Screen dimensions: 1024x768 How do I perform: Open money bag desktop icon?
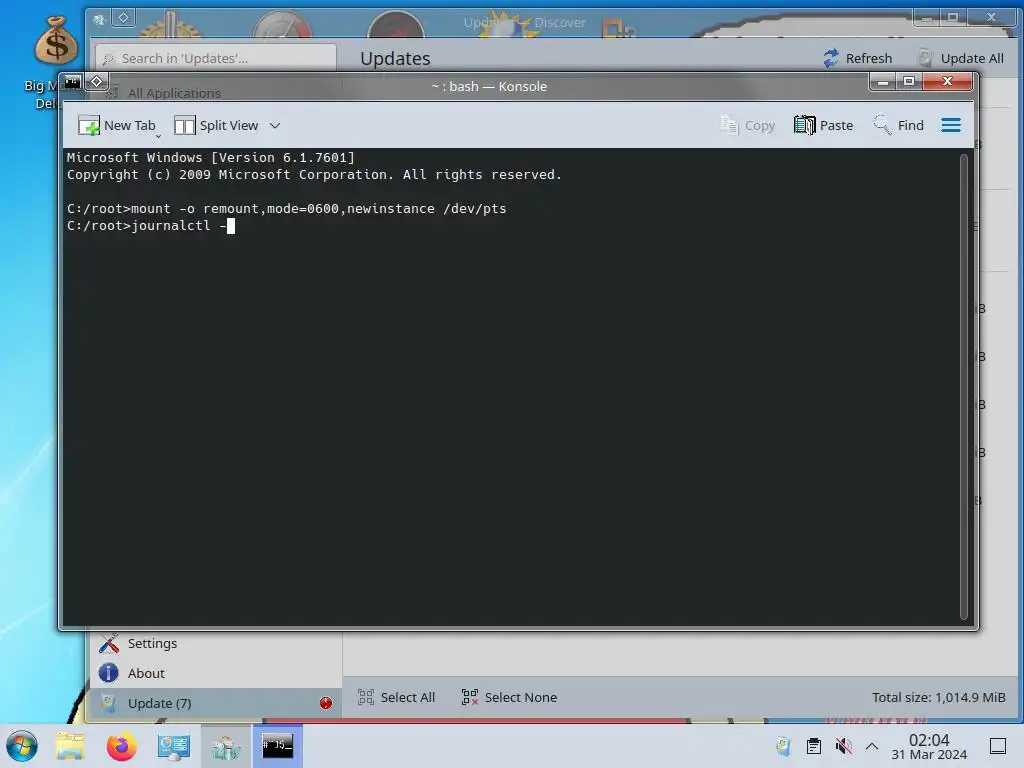pyautogui.click(x=56, y=40)
